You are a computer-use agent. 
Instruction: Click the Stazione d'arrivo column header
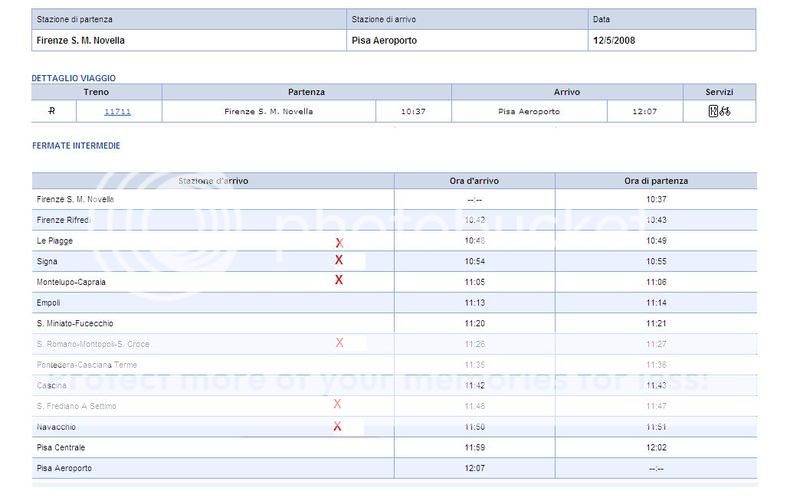[213, 181]
